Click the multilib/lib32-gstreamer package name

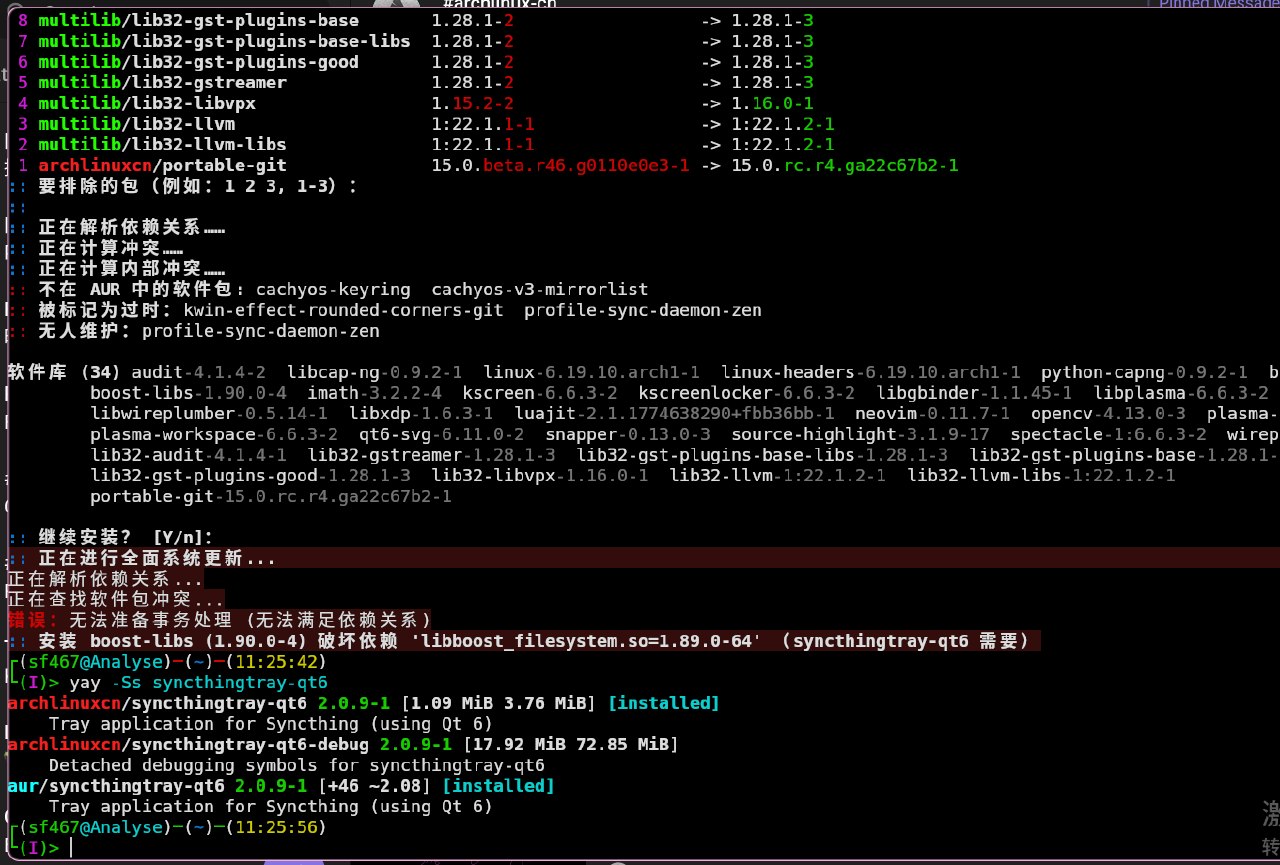(162, 82)
